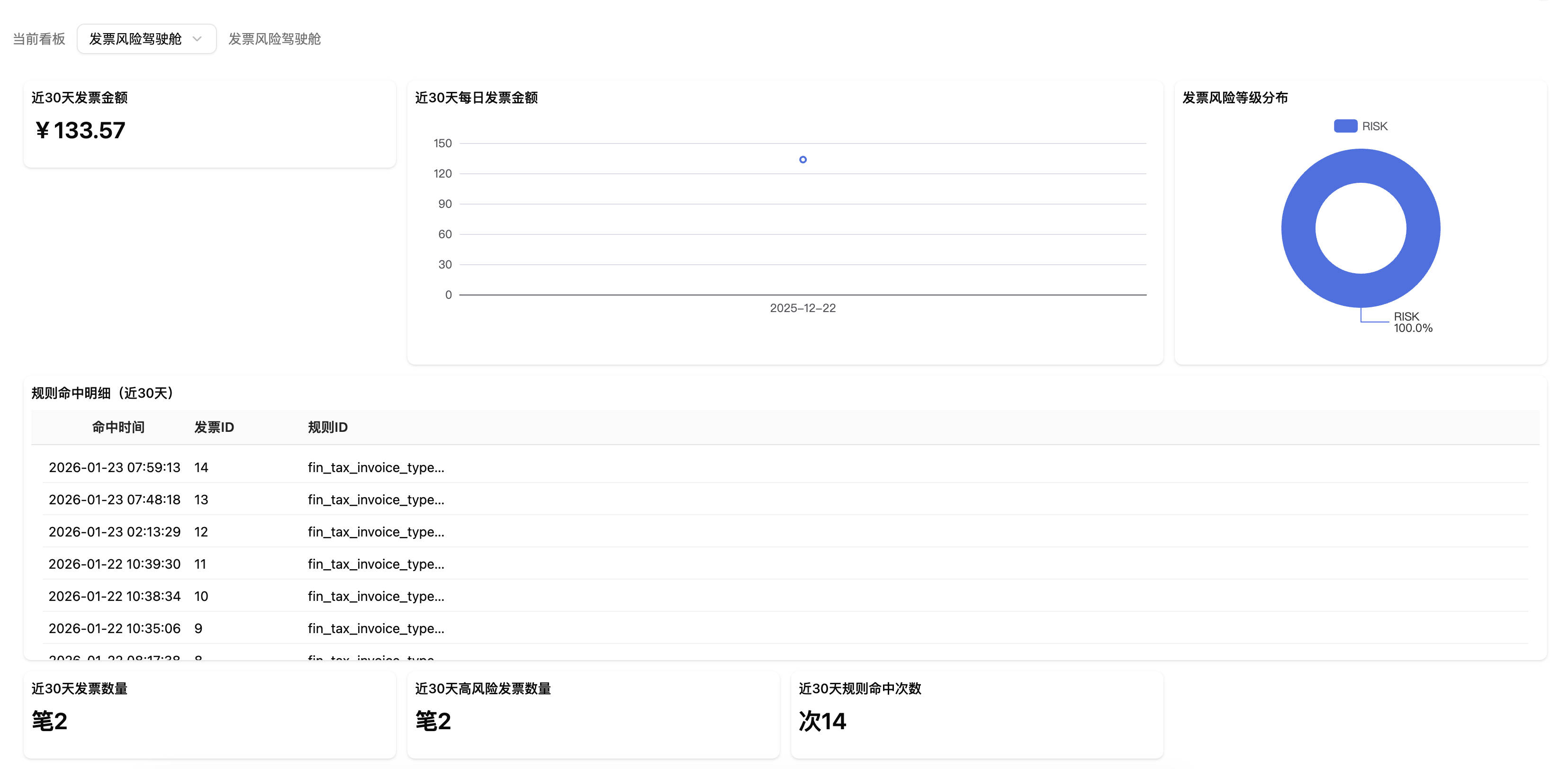Click rule ID cell for invoice 12
Screen dimensions: 1568x769
tap(376, 532)
